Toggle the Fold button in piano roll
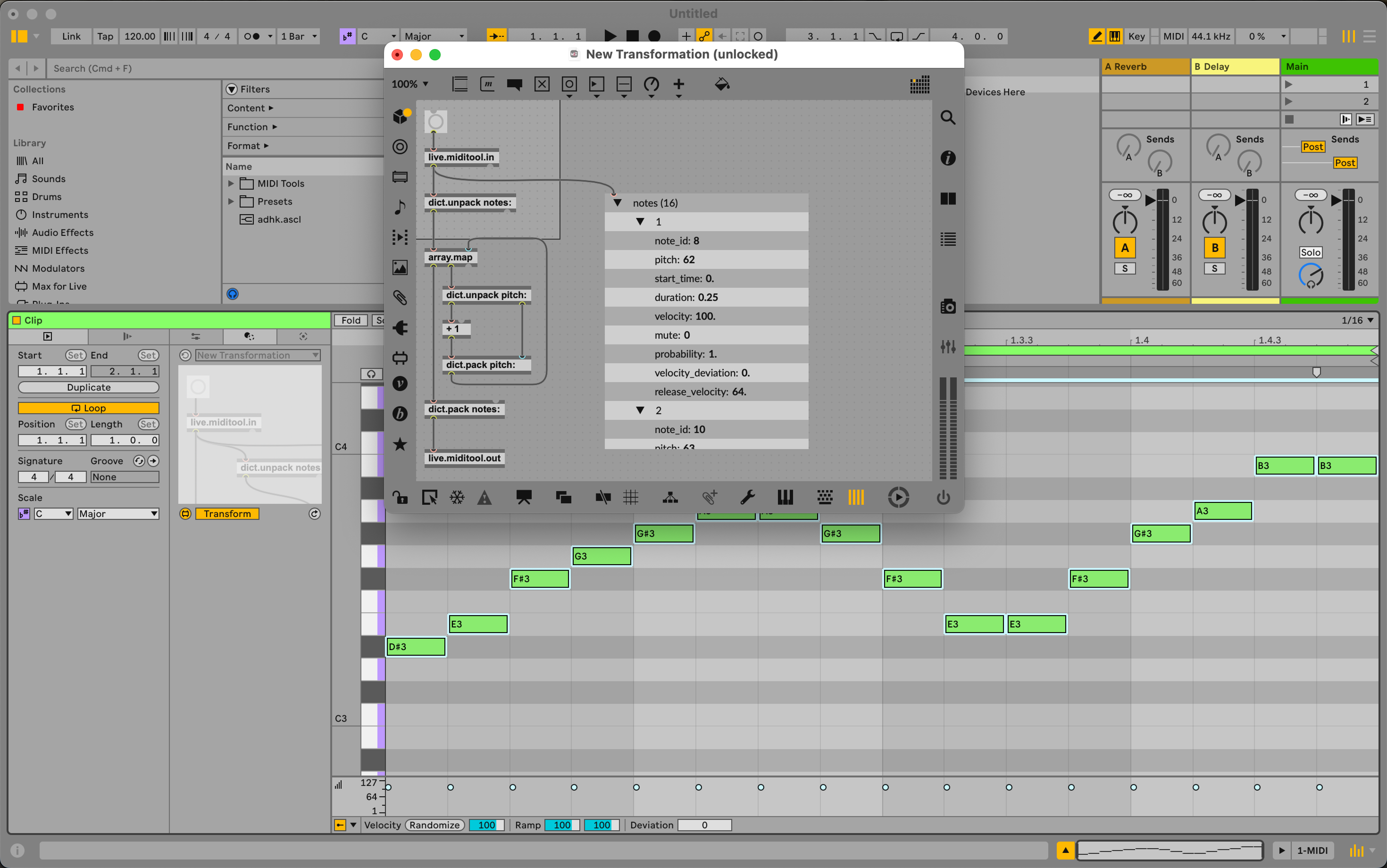This screenshot has width=1387, height=868. tap(351, 320)
